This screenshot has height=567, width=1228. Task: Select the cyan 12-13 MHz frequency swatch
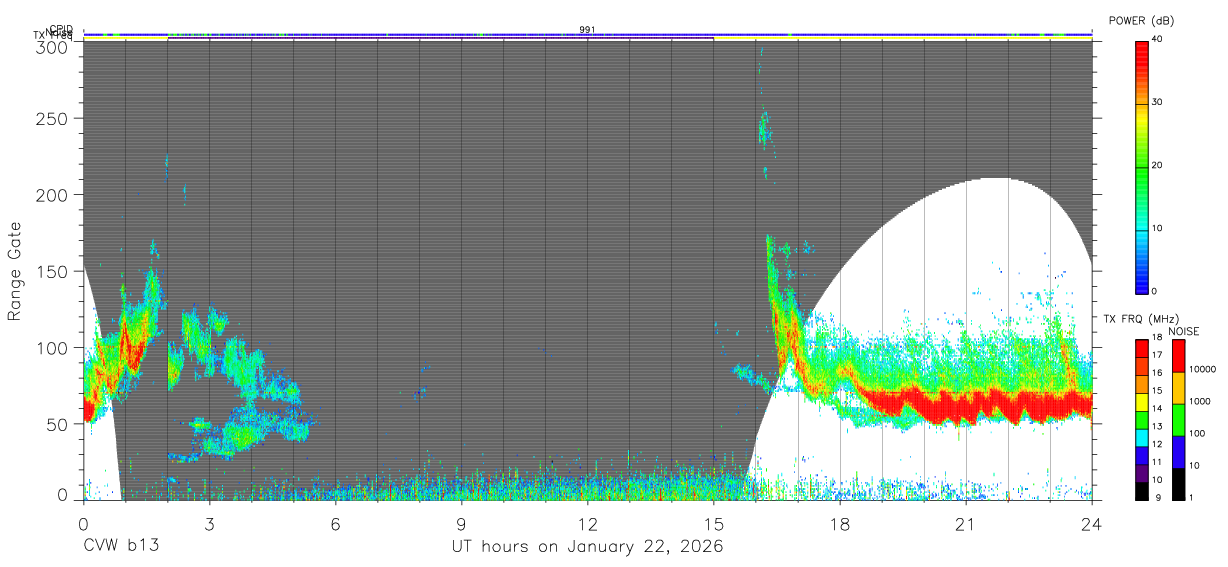coord(1142,437)
